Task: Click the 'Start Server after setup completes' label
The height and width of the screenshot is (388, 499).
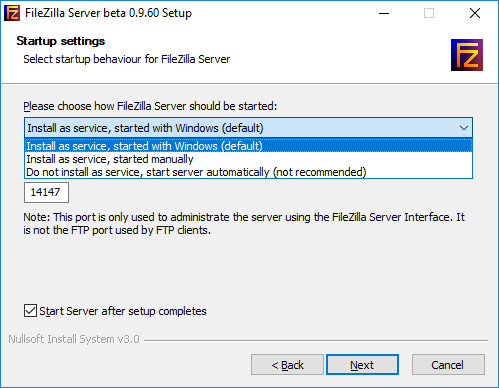Action: point(123,311)
